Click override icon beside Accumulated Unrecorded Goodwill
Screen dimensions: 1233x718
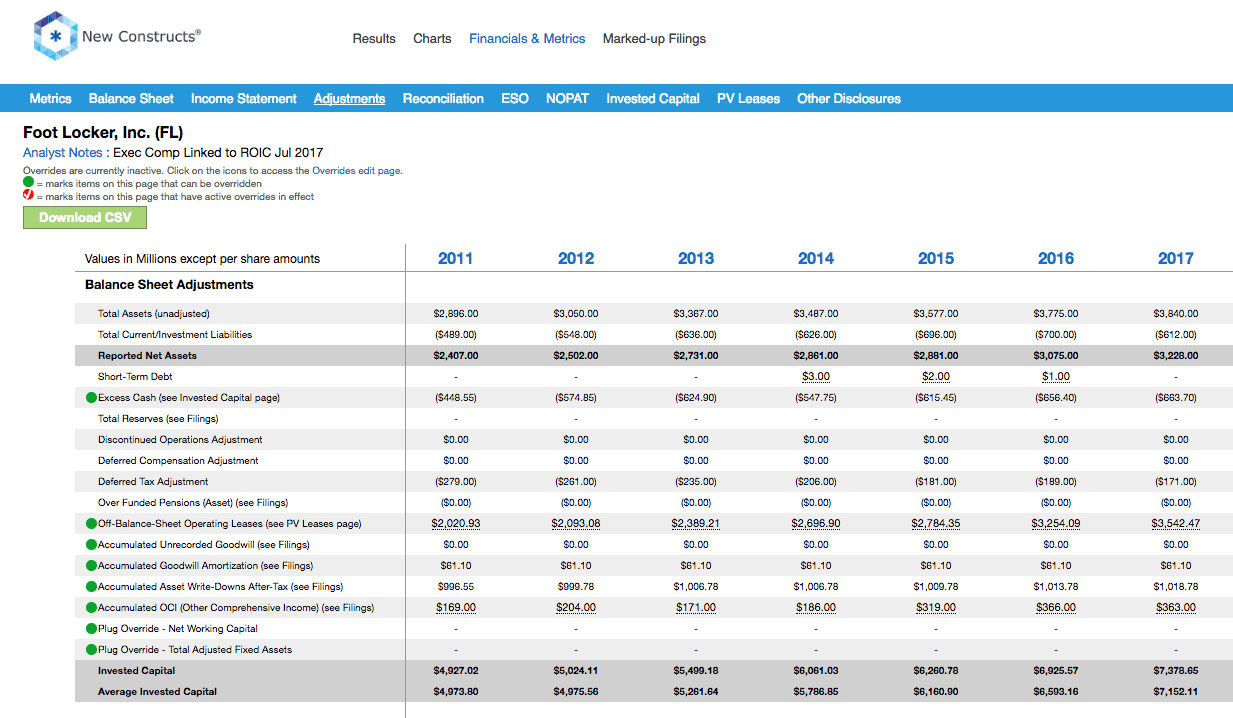(x=91, y=545)
